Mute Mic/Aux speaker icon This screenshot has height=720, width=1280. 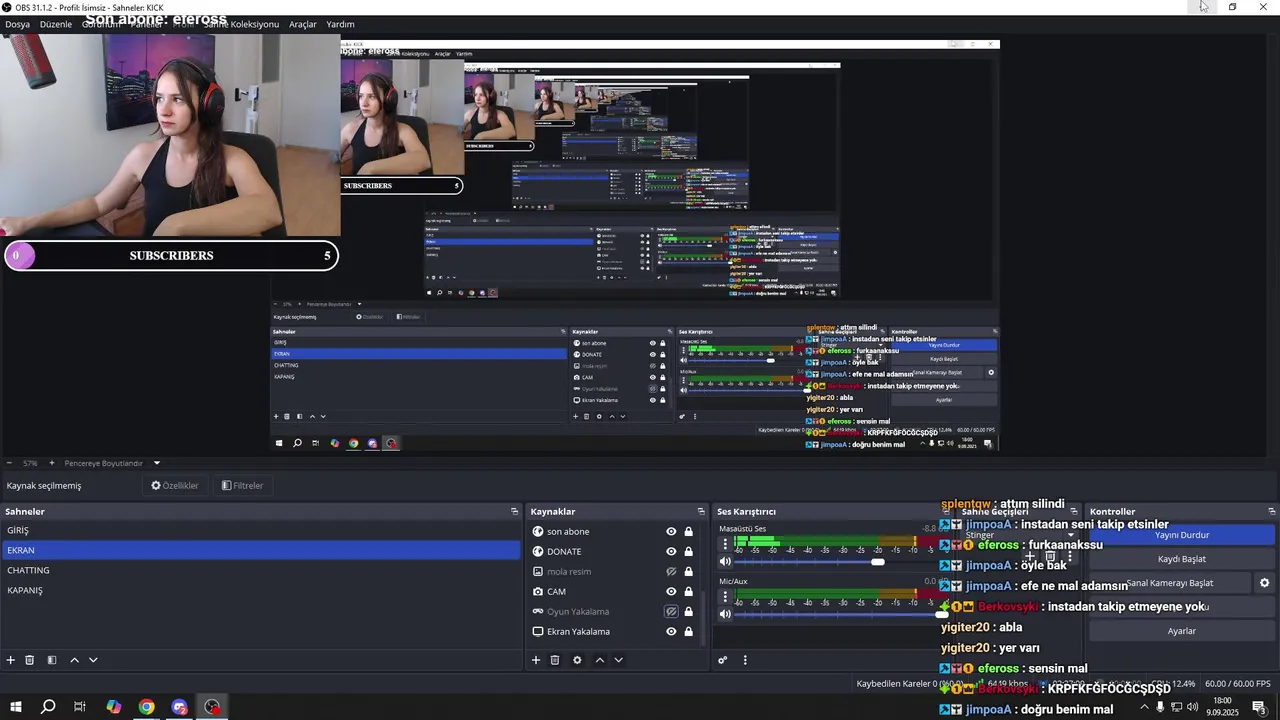[x=726, y=614]
